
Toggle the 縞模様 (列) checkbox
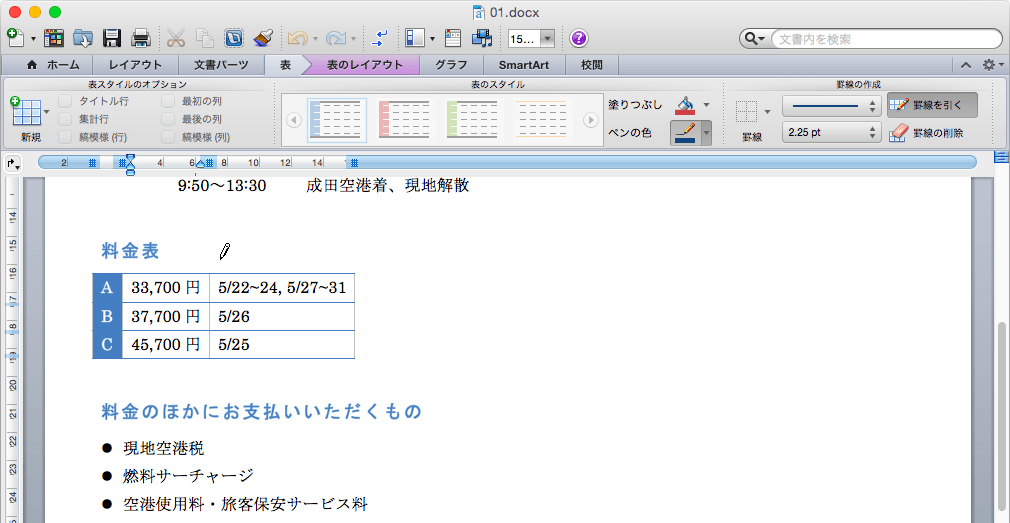click(x=168, y=137)
